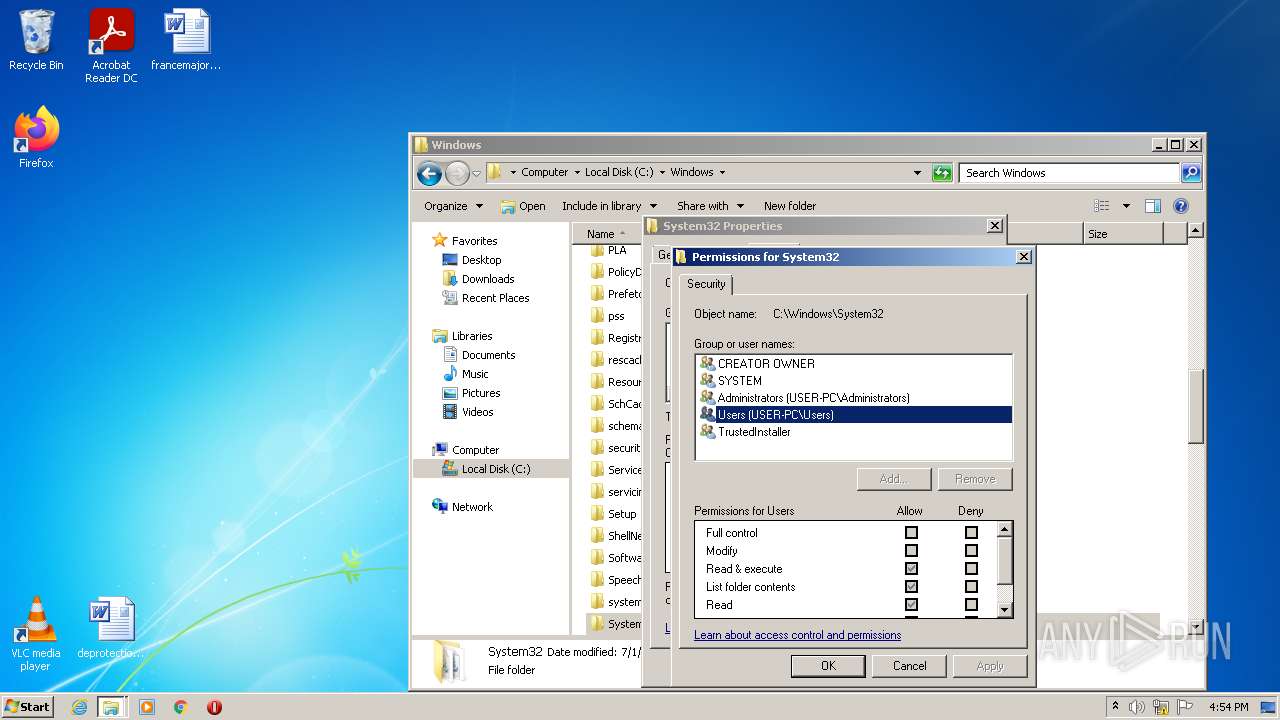The image size is (1280, 720).
Task: Click the volume tray icon
Action: tap(1137, 707)
